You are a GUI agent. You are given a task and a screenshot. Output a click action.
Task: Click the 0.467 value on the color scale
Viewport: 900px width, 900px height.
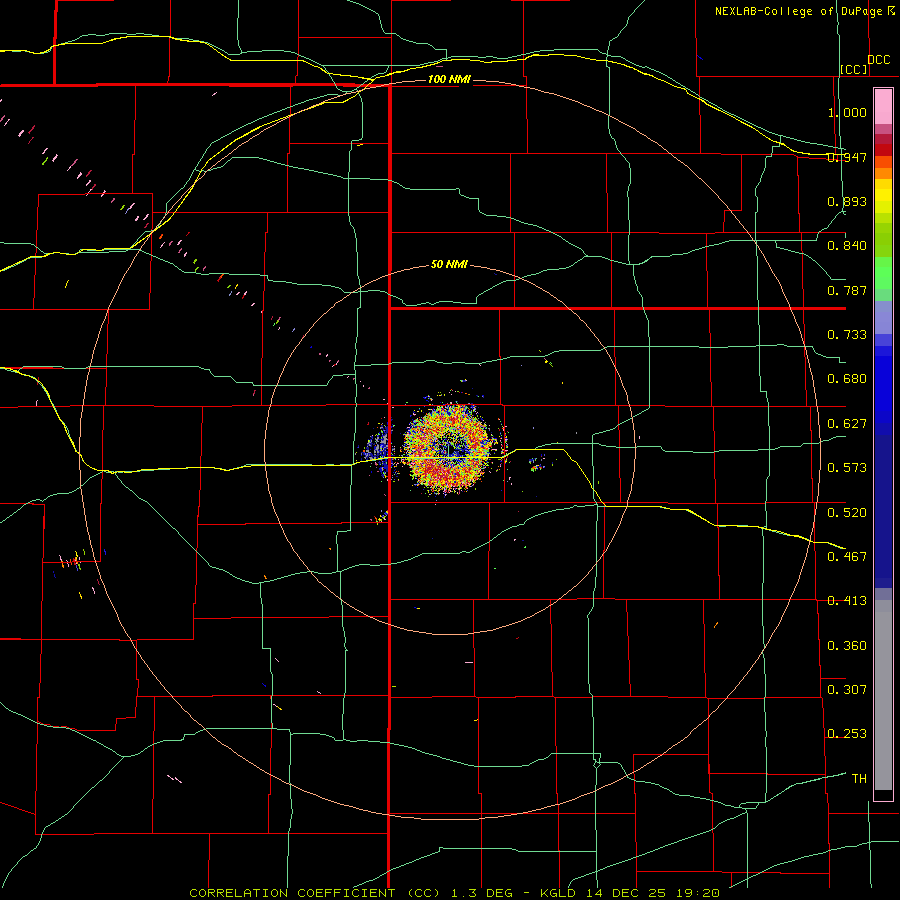point(847,557)
